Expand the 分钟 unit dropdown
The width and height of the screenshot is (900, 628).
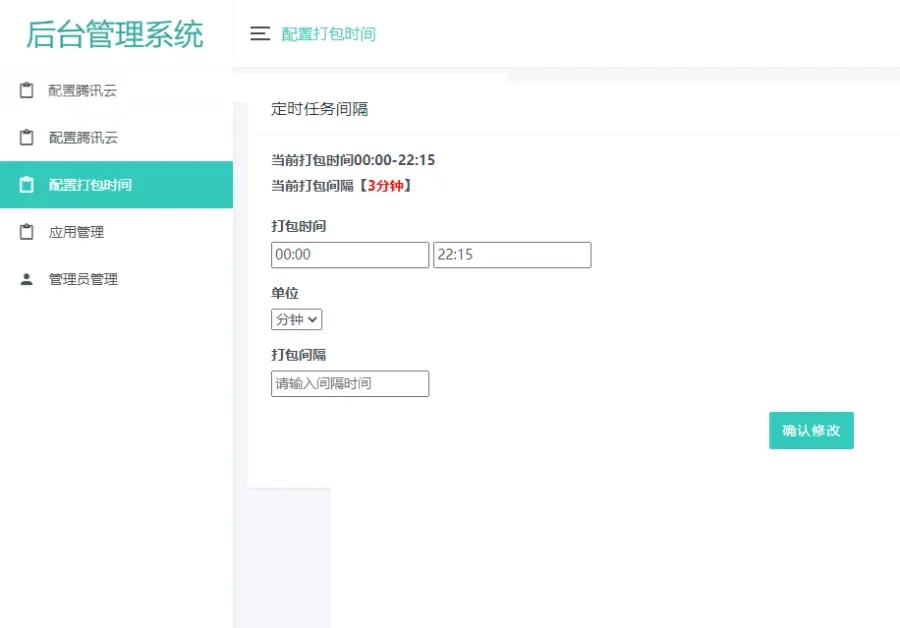tap(296, 320)
